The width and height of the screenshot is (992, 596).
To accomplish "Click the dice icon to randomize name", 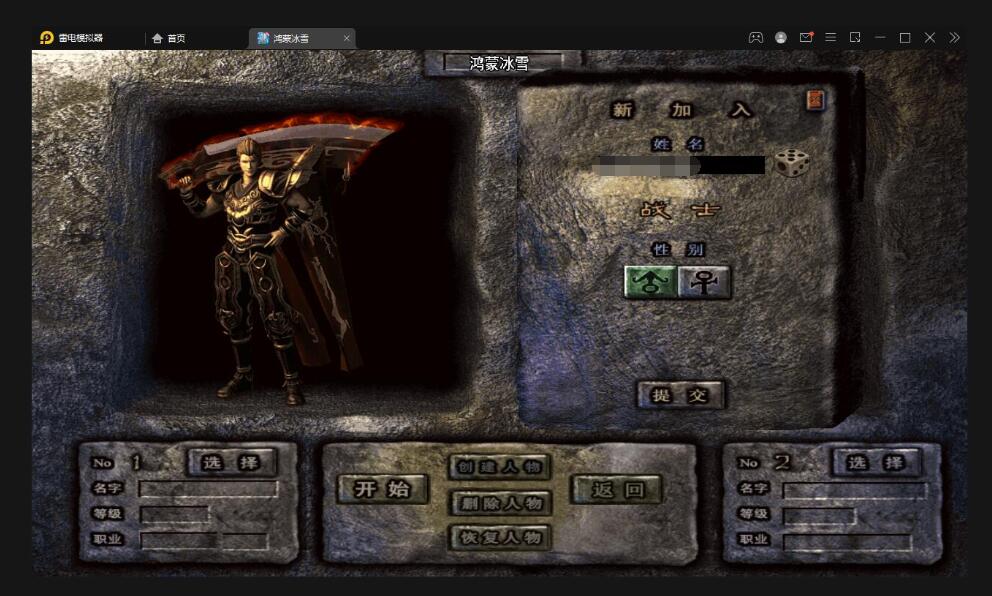I will [x=791, y=163].
